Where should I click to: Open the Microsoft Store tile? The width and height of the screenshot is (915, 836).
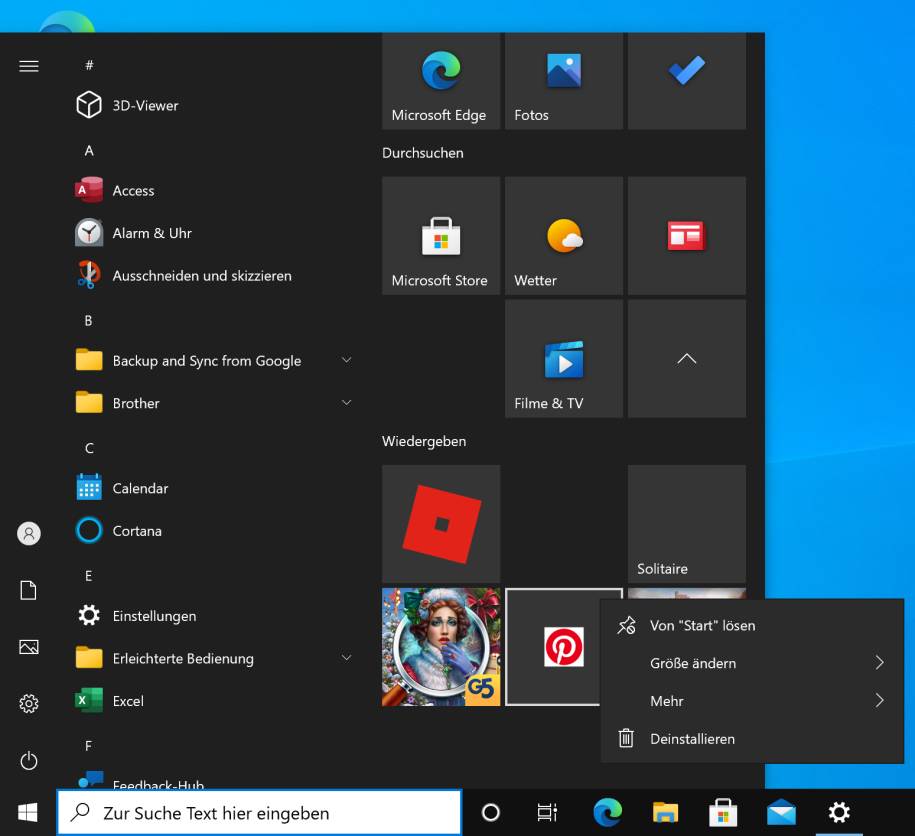pyautogui.click(x=441, y=236)
